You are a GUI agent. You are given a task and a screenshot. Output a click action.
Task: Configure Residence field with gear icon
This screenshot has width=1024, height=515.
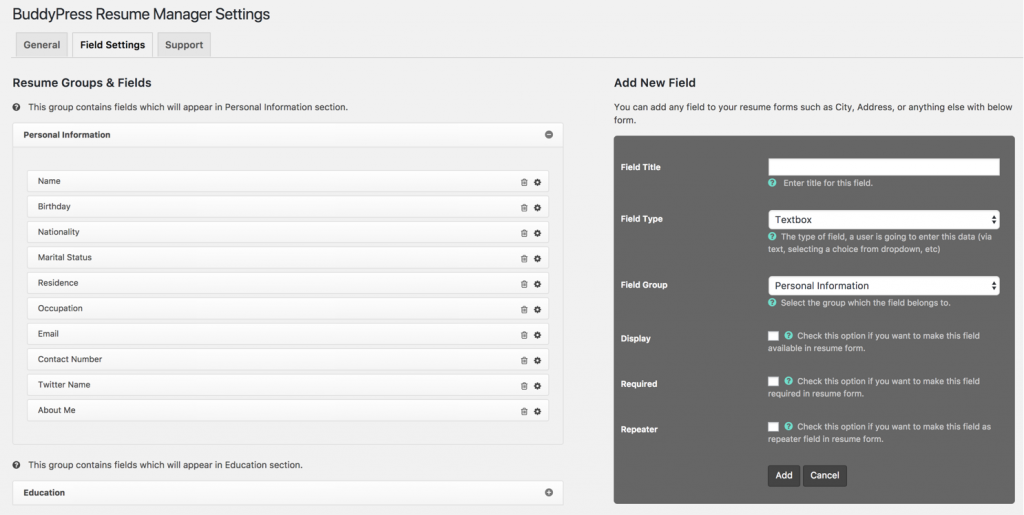click(x=537, y=285)
